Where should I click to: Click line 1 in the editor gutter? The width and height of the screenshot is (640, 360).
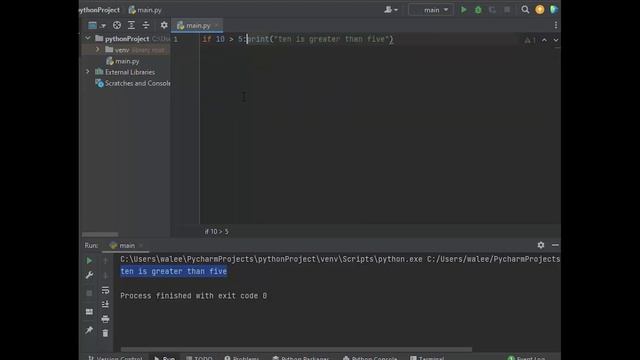point(176,39)
